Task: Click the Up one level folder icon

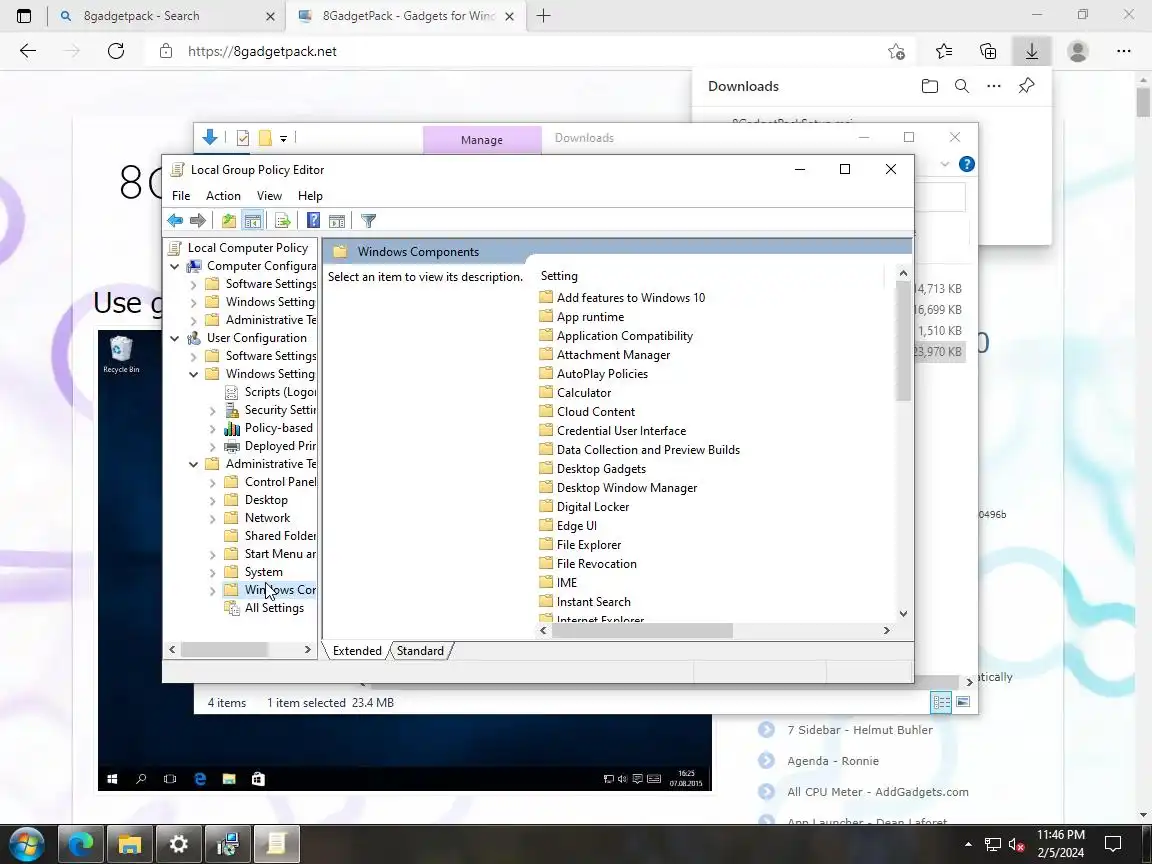Action: (x=229, y=220)
